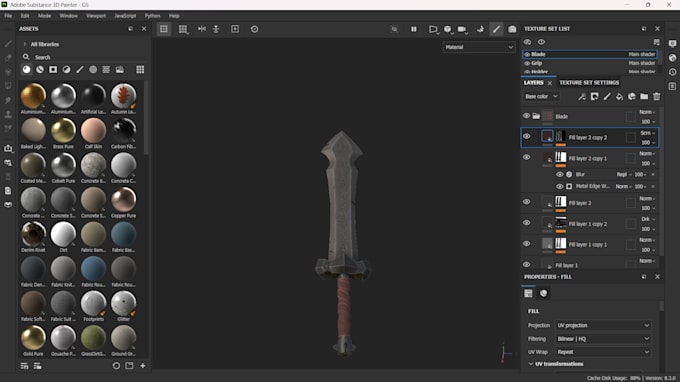Add a fill layer bucket icon
The width and height of the screenshot is (680, 382).
(619, 96)
